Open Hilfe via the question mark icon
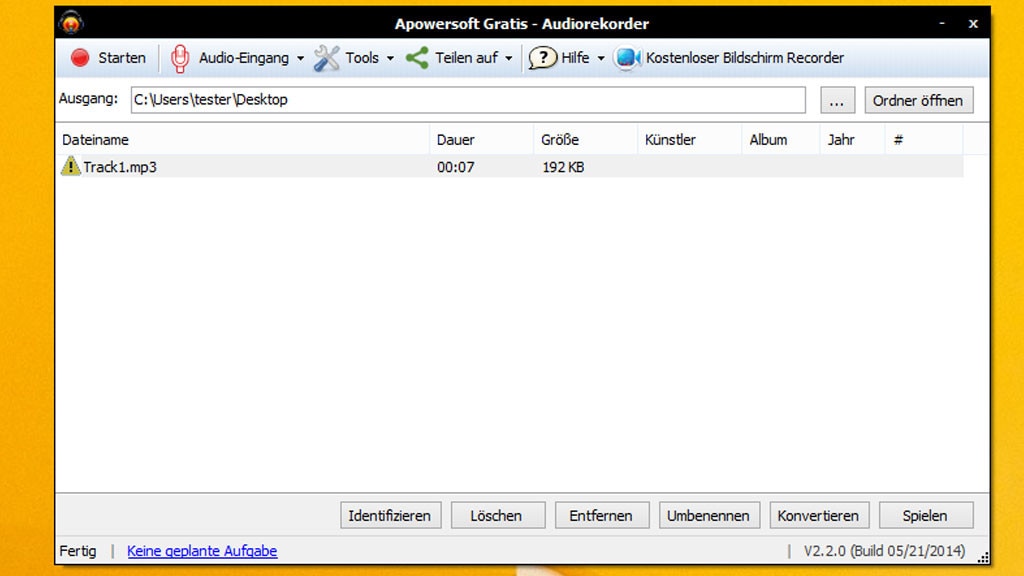The image size is (1024, 576). (541, 58)
